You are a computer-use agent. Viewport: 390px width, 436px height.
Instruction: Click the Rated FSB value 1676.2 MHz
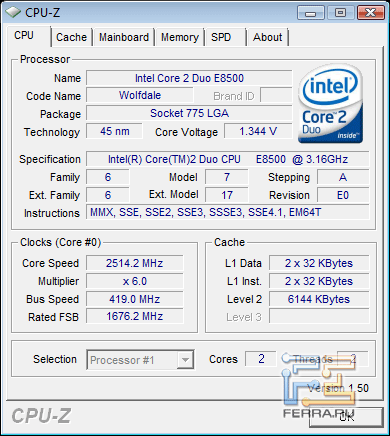coord(135,316)
